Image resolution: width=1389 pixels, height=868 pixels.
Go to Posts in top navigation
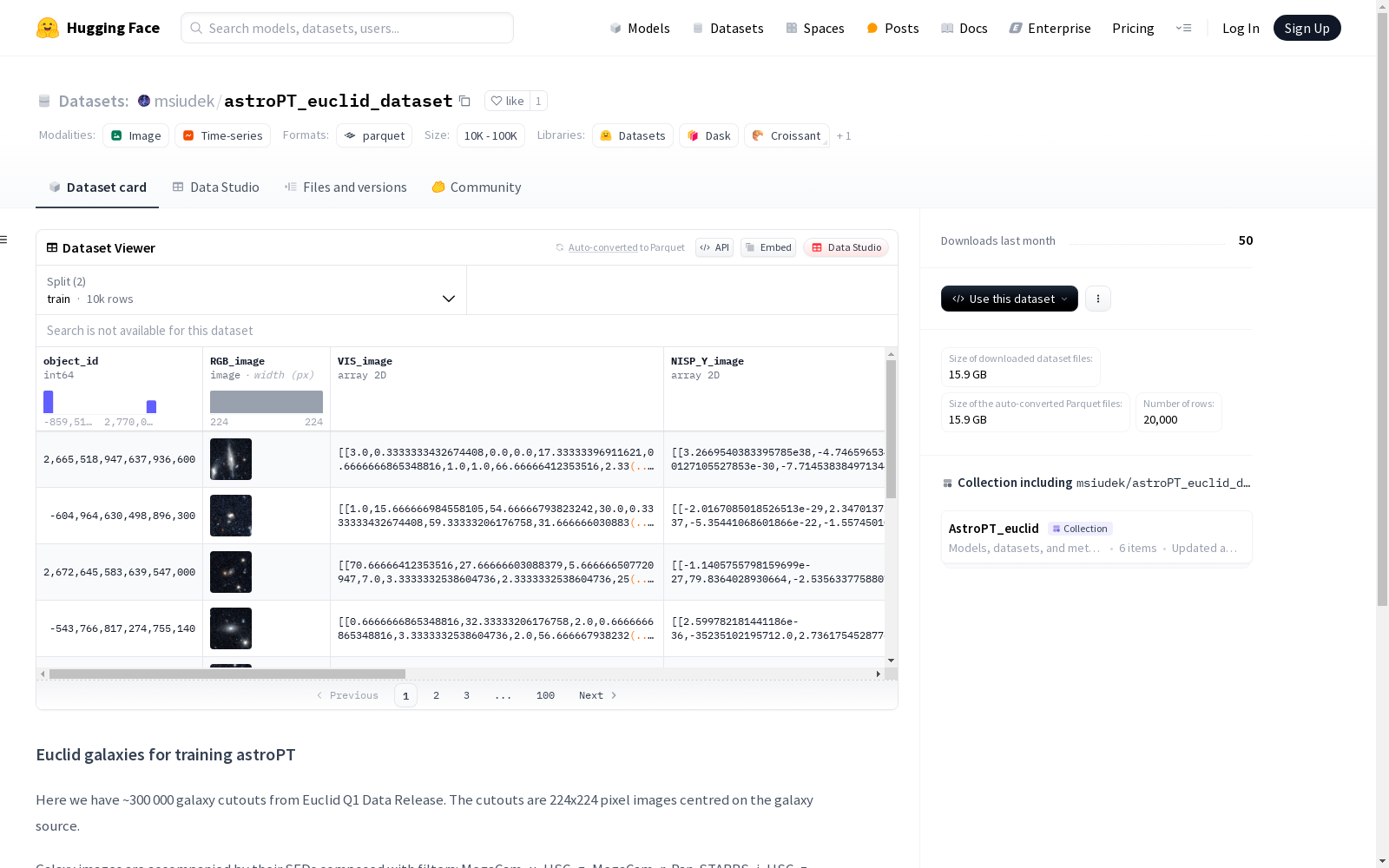[x=893, y=28]
